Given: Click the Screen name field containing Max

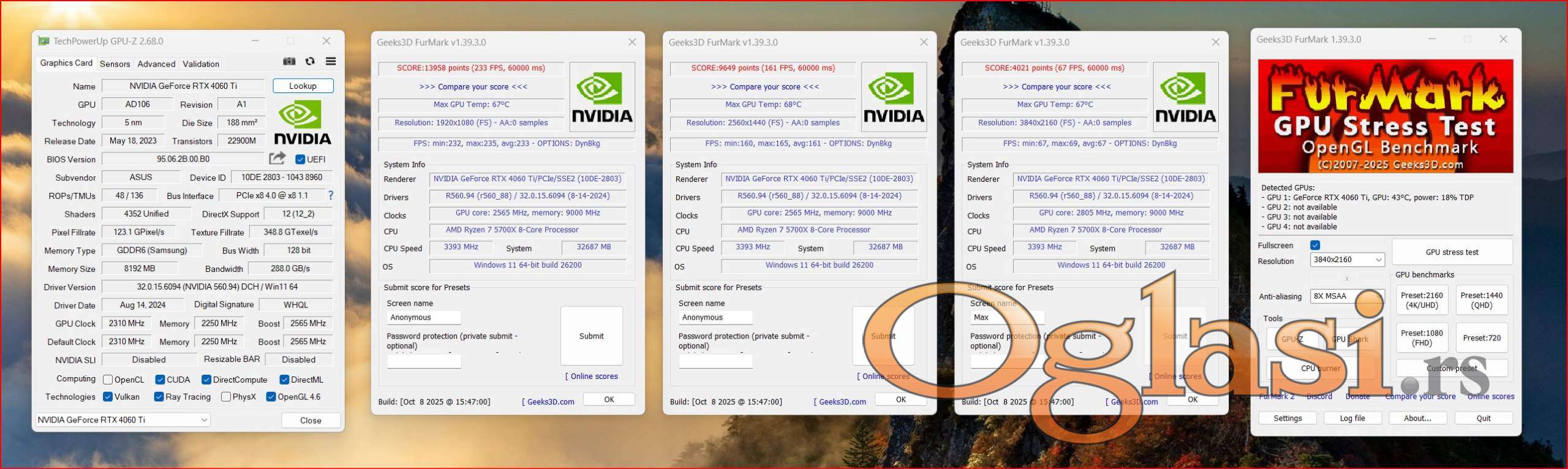Looking at the screenshot, I should coord(1006,317).
